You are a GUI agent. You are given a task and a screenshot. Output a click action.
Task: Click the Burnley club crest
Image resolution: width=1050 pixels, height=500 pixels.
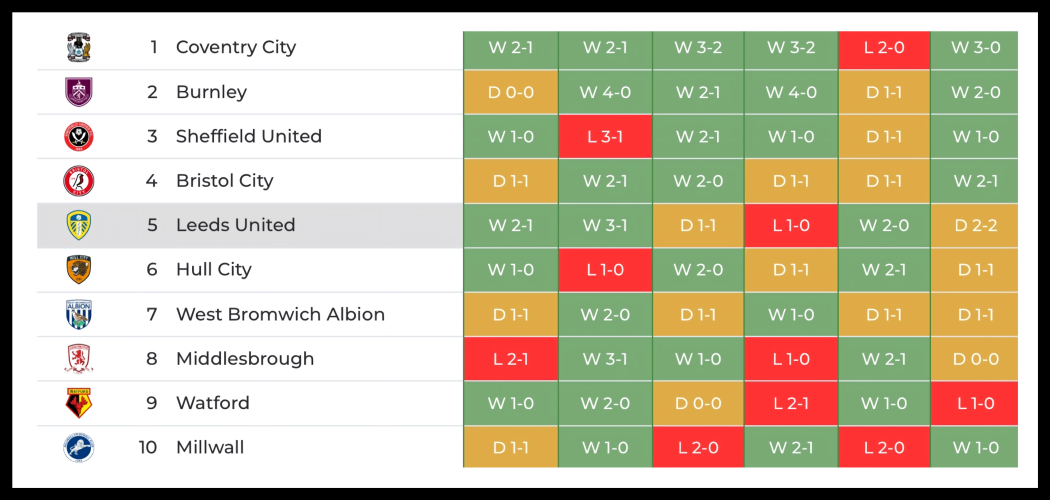[x=79, y=92]
